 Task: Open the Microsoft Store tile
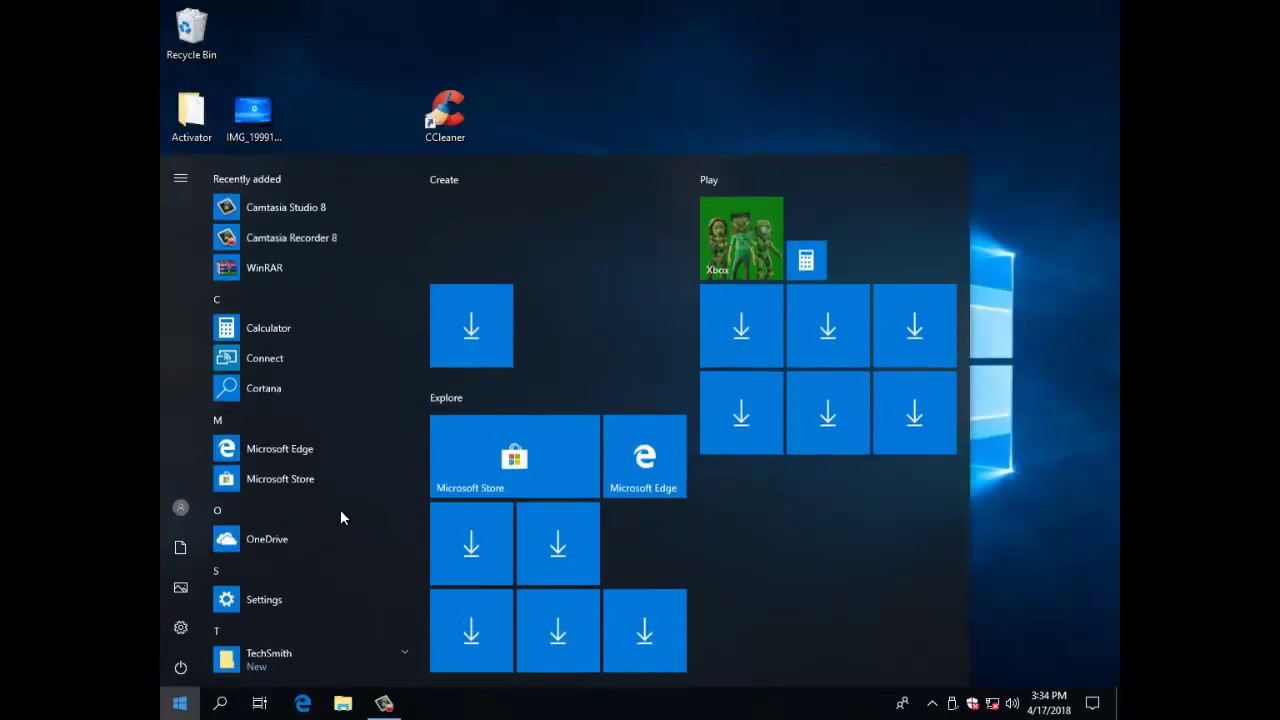515,456
